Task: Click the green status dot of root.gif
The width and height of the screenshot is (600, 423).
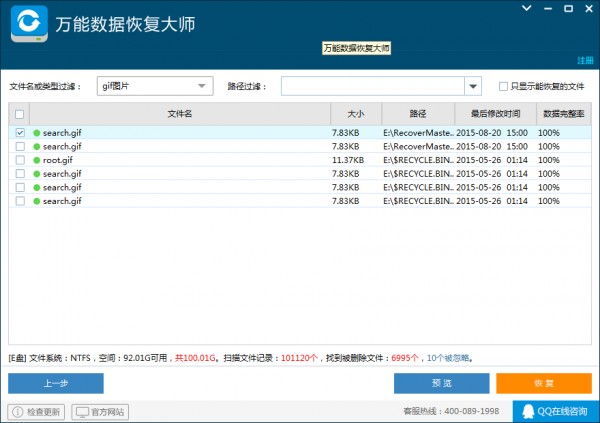Action: [x=37, y=160]
